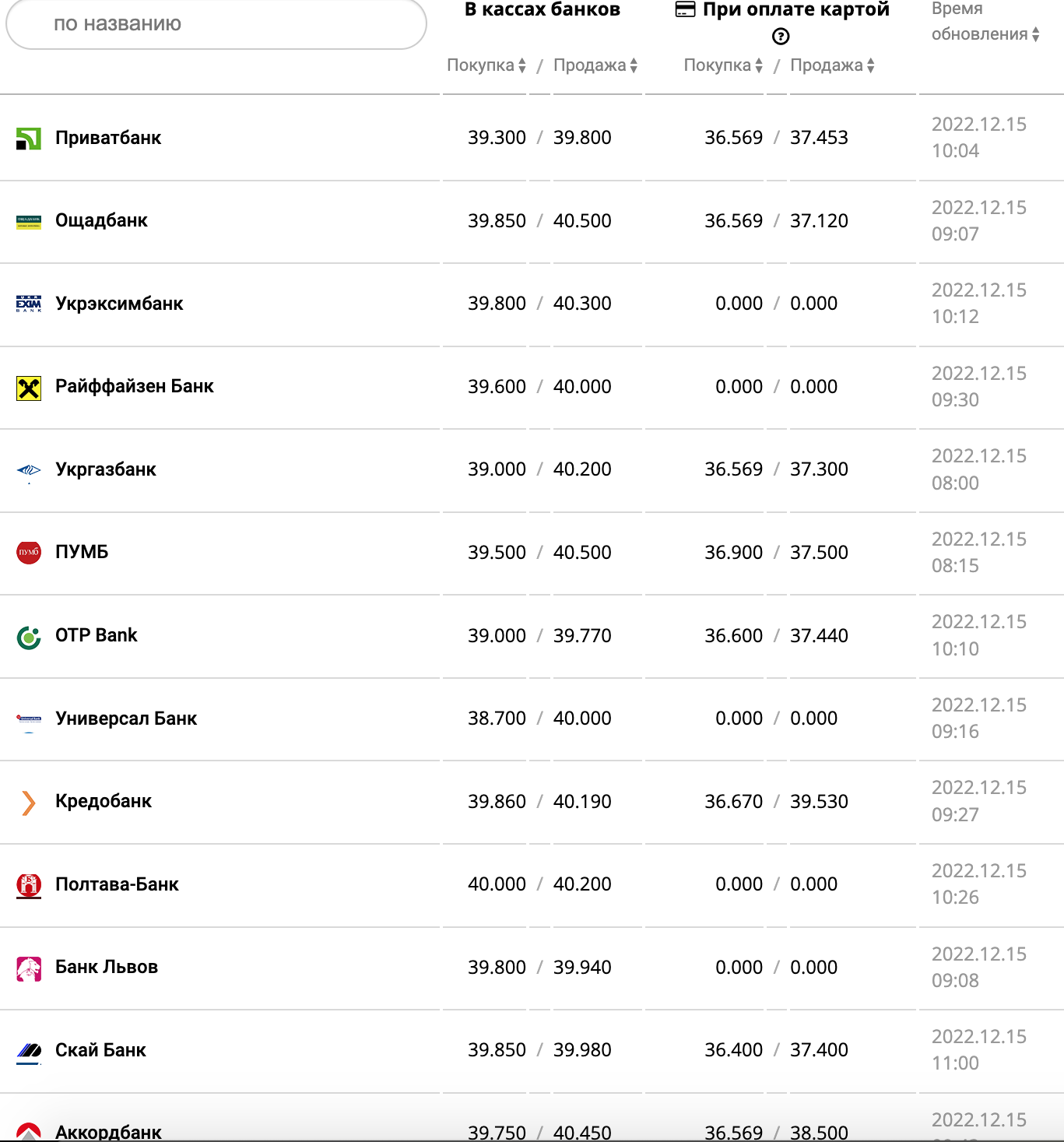
Task: Click the green OTP Bank logo
Action: click(29, 638)
